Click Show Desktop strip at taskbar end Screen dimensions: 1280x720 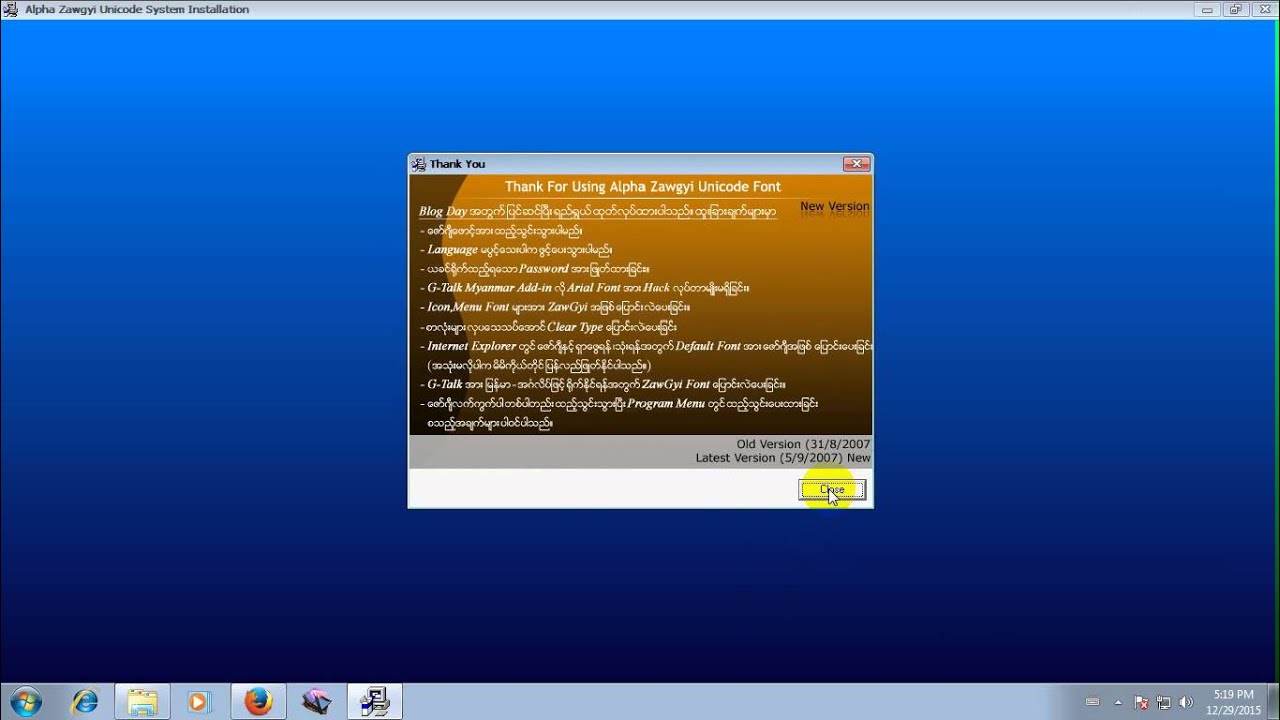pos(1272,702)
